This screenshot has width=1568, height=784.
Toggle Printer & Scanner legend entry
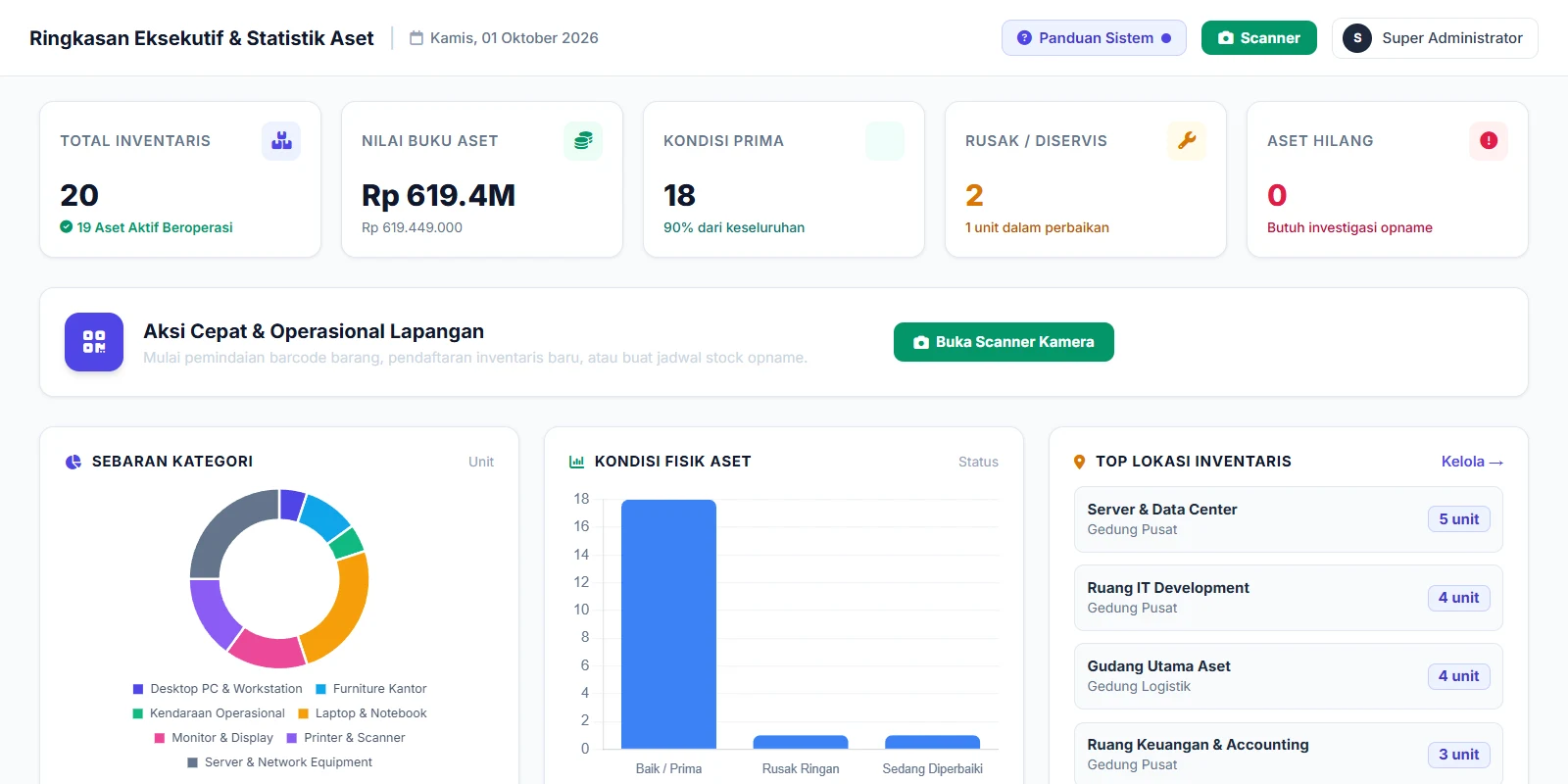pyautogui.click(x=346, y=738)
